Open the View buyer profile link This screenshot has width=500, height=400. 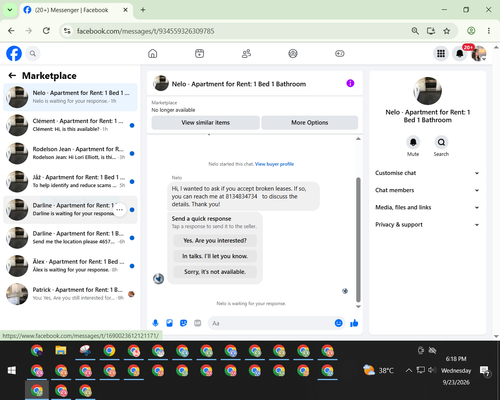[274, 164]
